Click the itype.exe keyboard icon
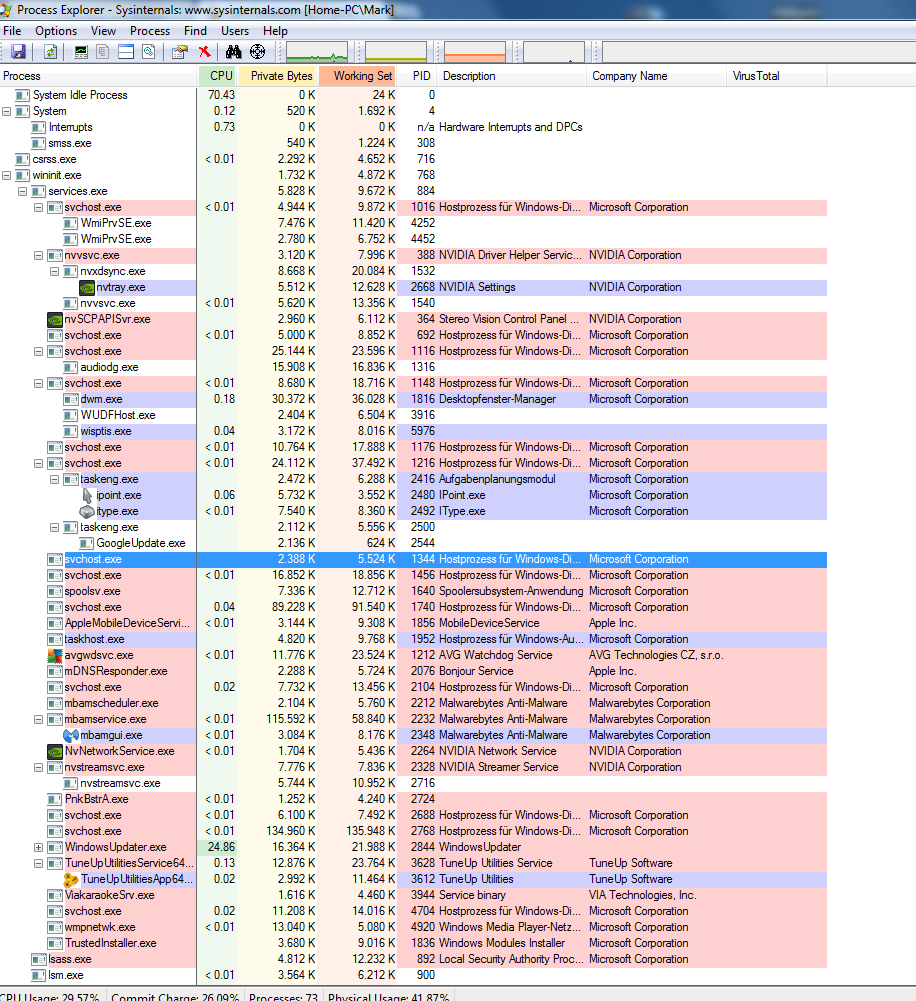This screenshot has height=1001, width=916. click(87, 511)
